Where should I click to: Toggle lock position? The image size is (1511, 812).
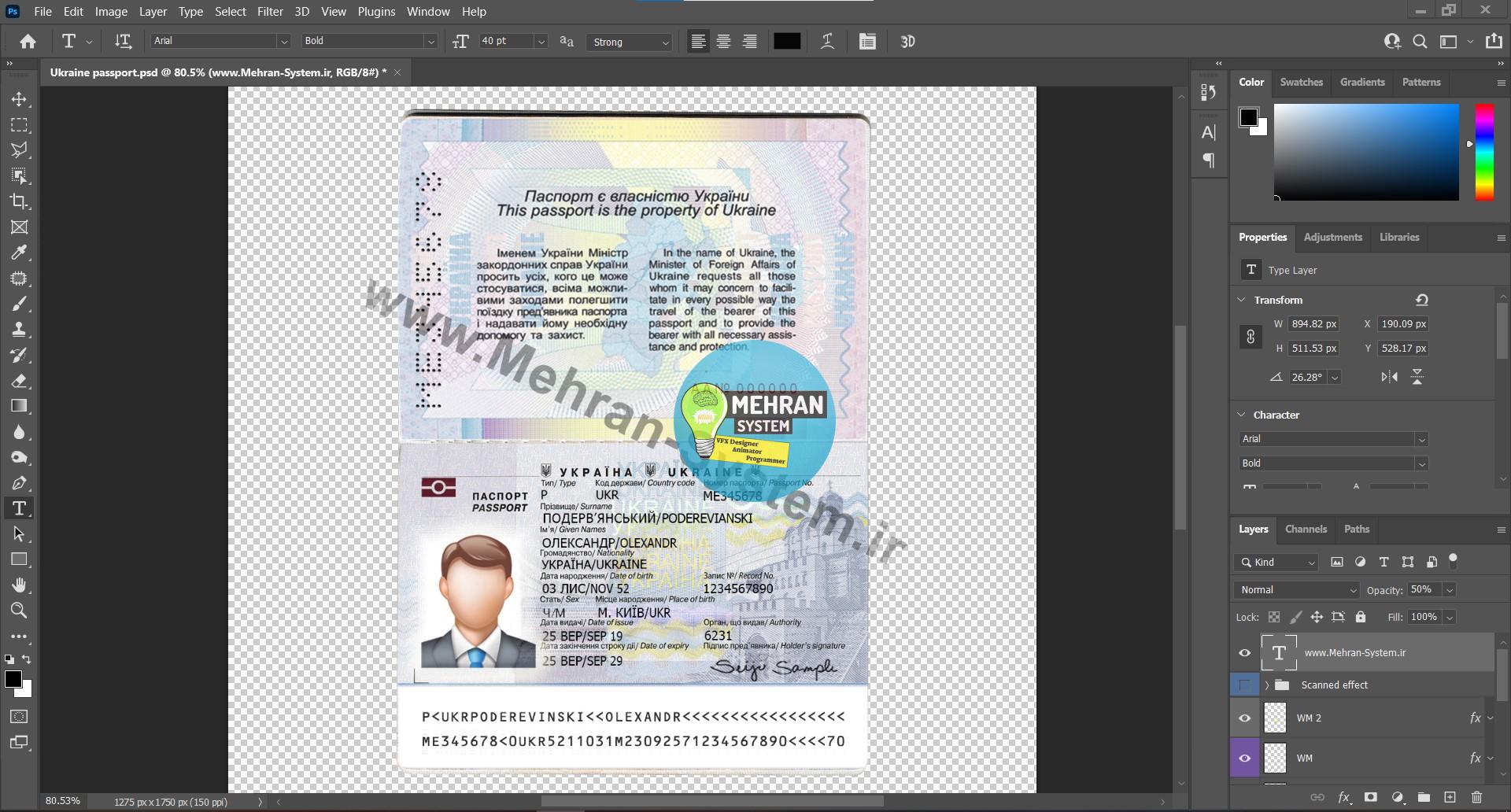[x=1317, y=617]
